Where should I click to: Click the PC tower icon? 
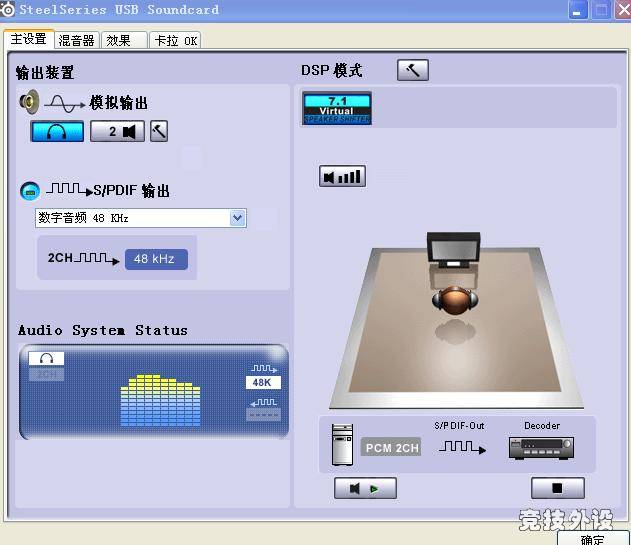[x=342, y=445]
